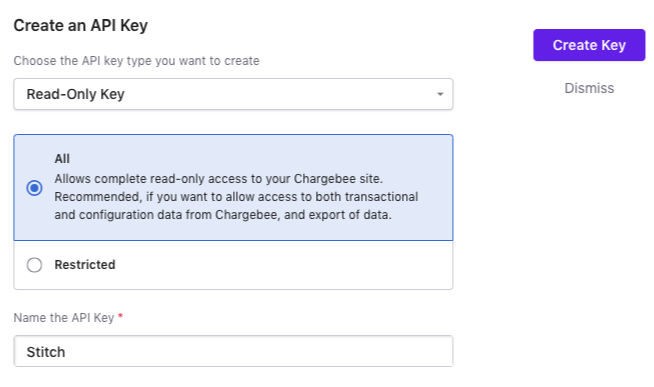
Task: Click the red required asterisk
Action: (x=121, y=316)
